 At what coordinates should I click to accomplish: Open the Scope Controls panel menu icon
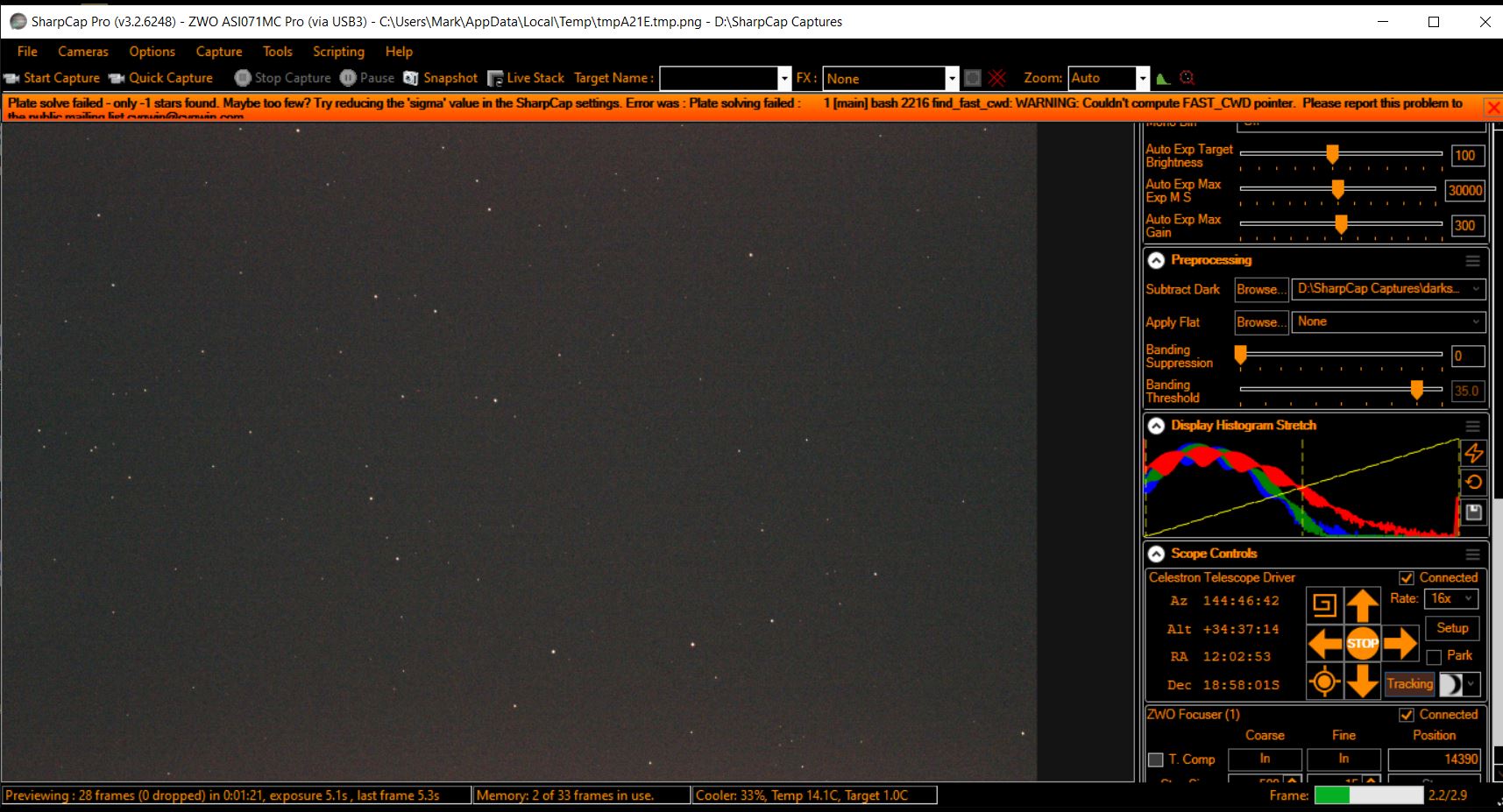[1473, 554]
